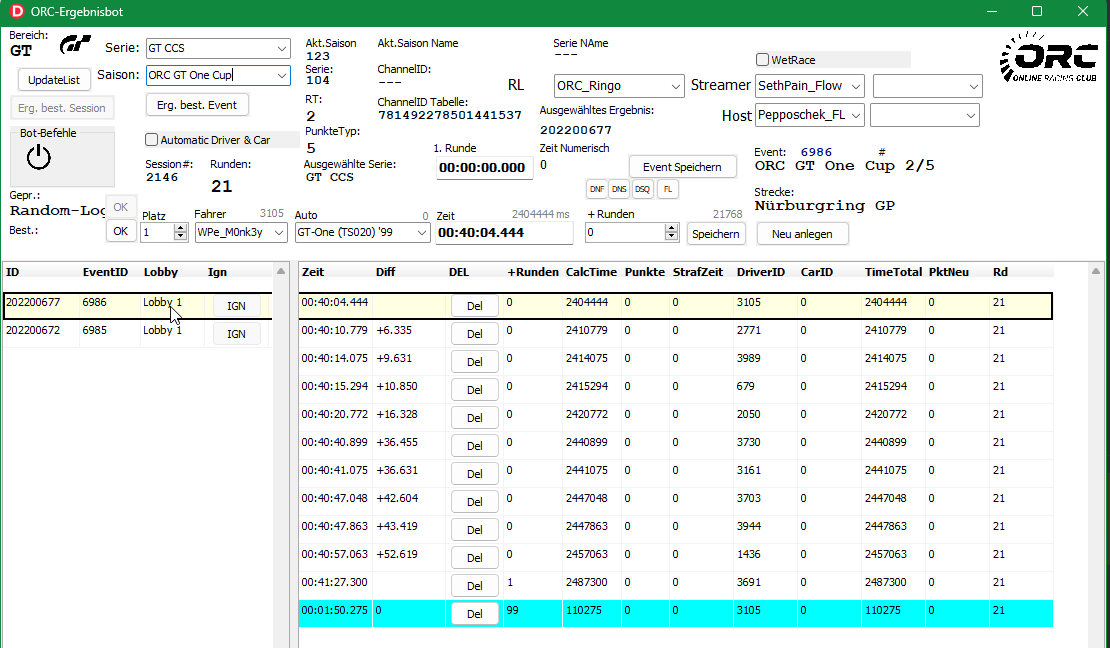Expand the Streamer dropdown SethPain_Flow
The height and width of the screenshot is (648, 1110).
tap(855, 86)
